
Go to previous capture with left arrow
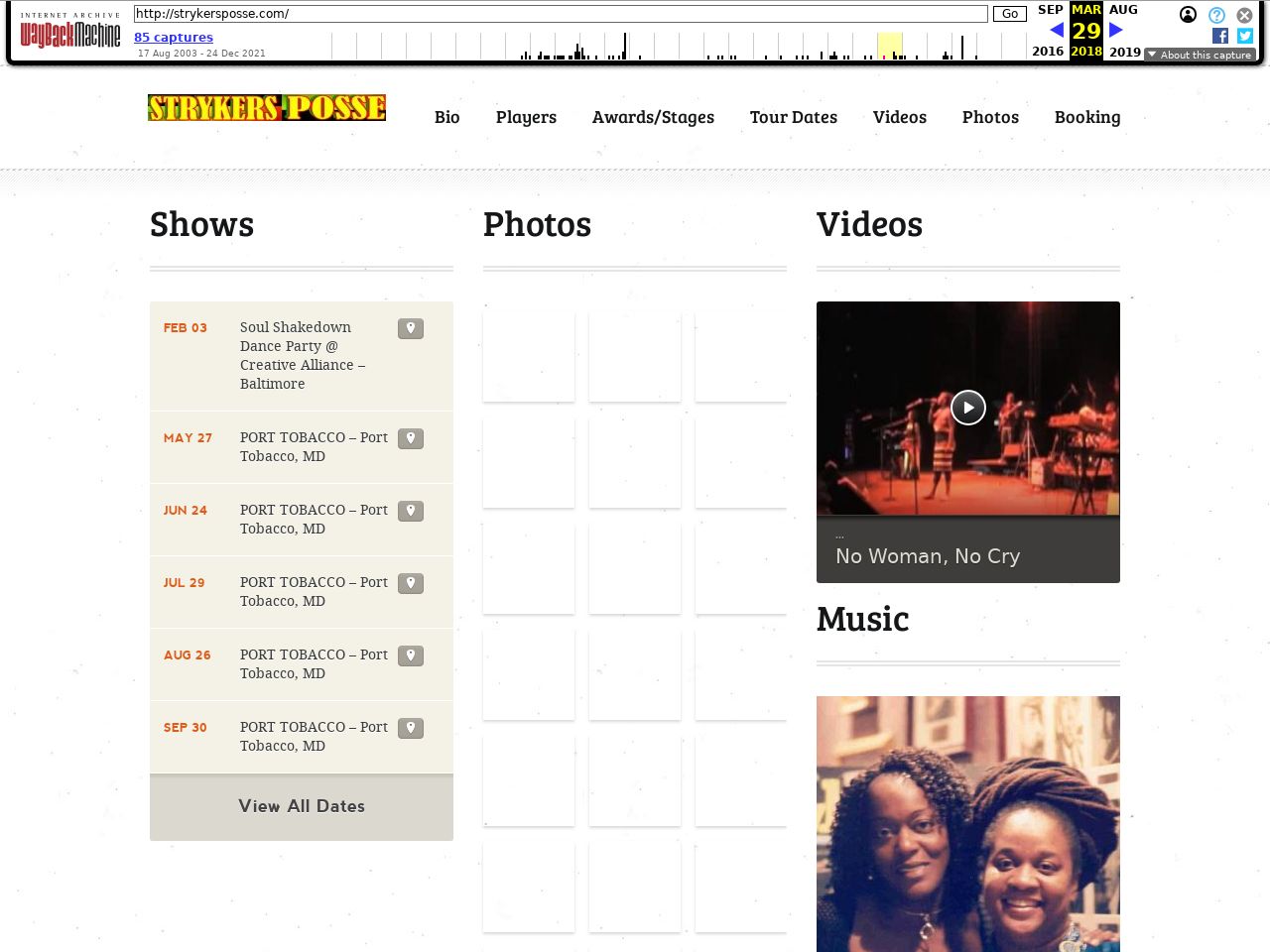(1056, 30)
